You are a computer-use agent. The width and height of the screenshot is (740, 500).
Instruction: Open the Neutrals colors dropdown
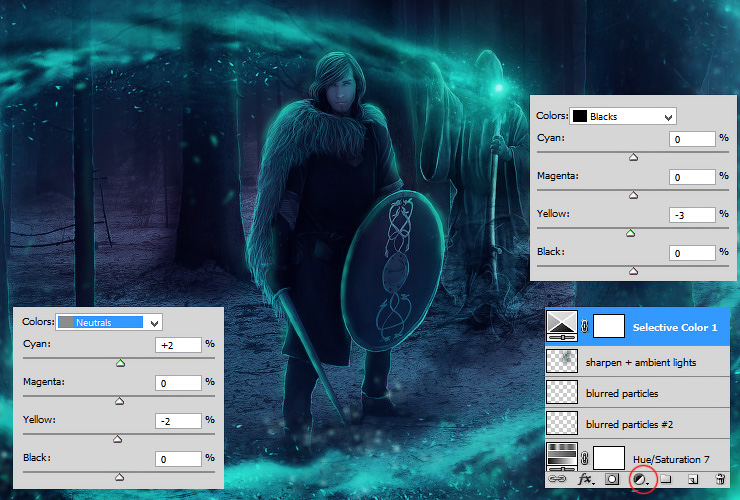click(109, 322)
